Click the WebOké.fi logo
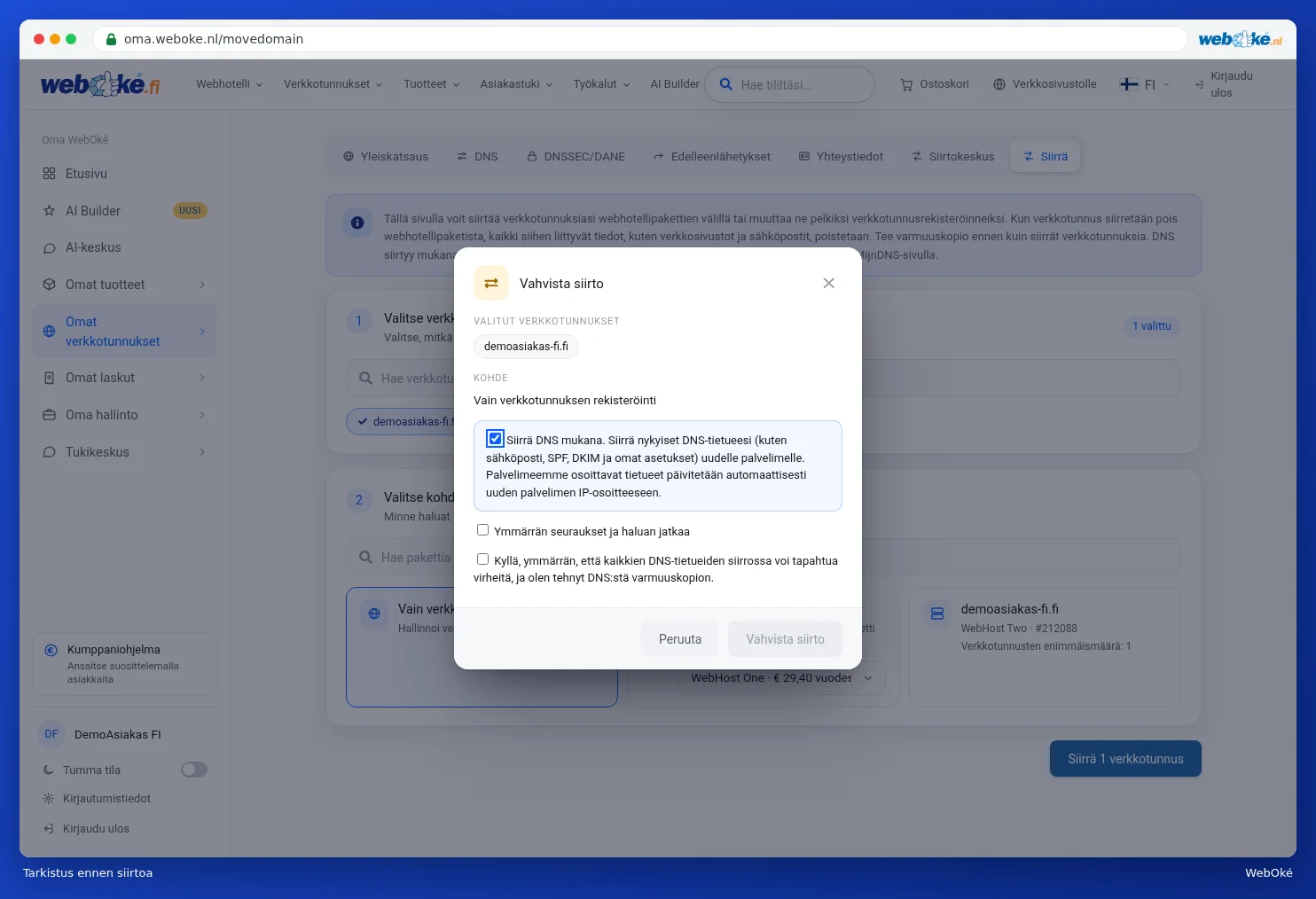The width and height of the screenshot is (1316, 899). point(100,84)
